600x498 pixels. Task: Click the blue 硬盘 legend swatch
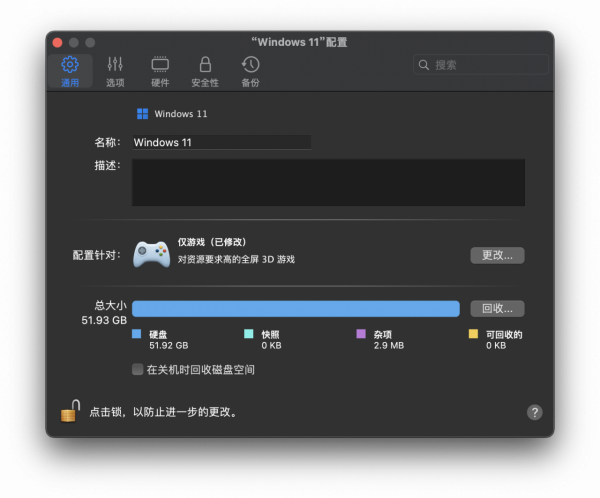(x=137, y=334)
